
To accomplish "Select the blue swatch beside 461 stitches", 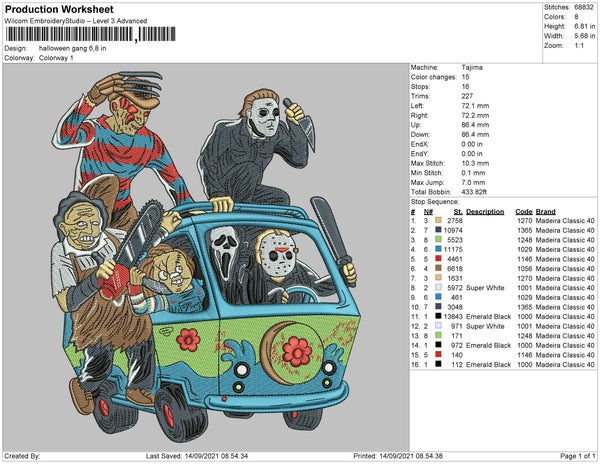I will point(438,297).
